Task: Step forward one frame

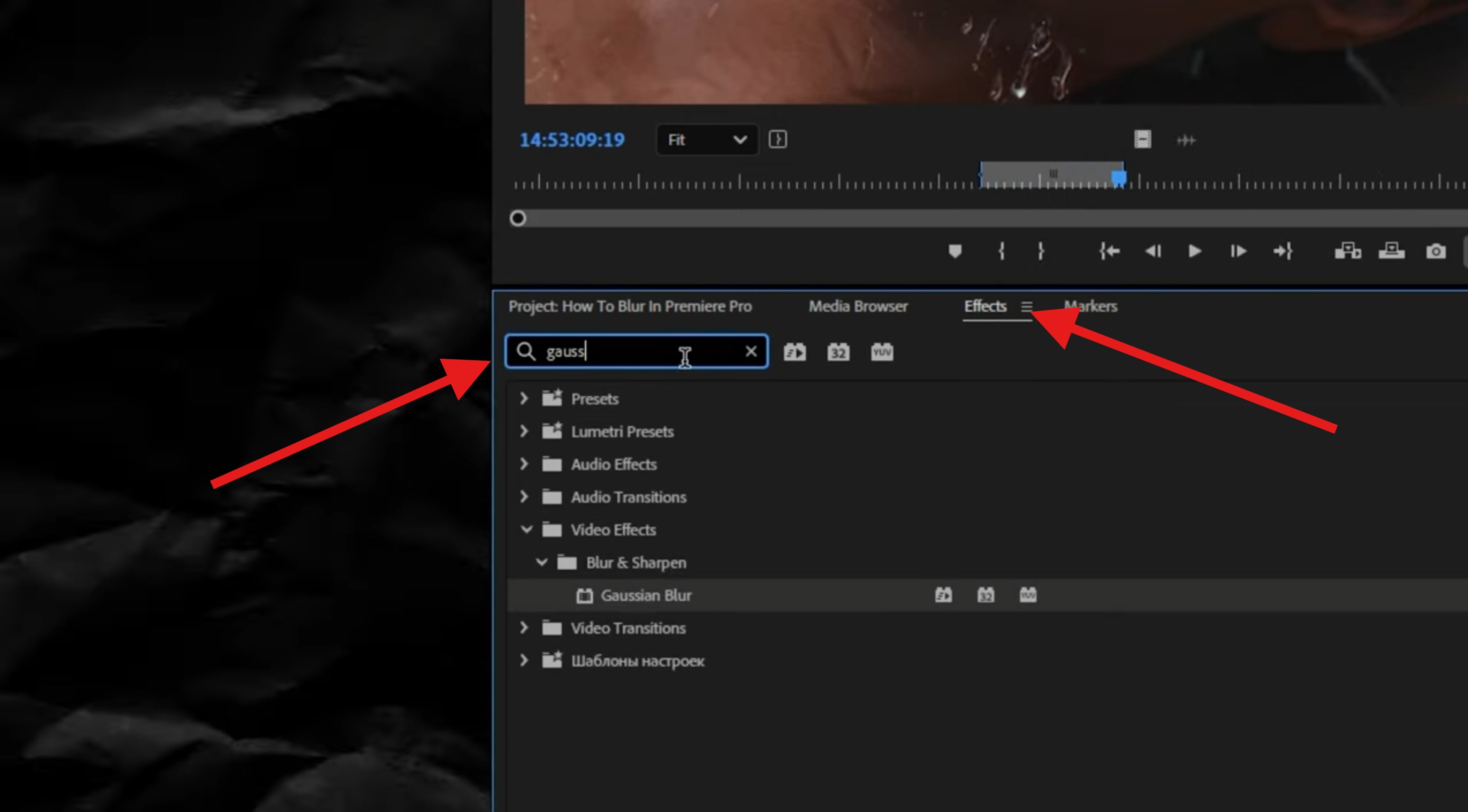Action: 1237,251
